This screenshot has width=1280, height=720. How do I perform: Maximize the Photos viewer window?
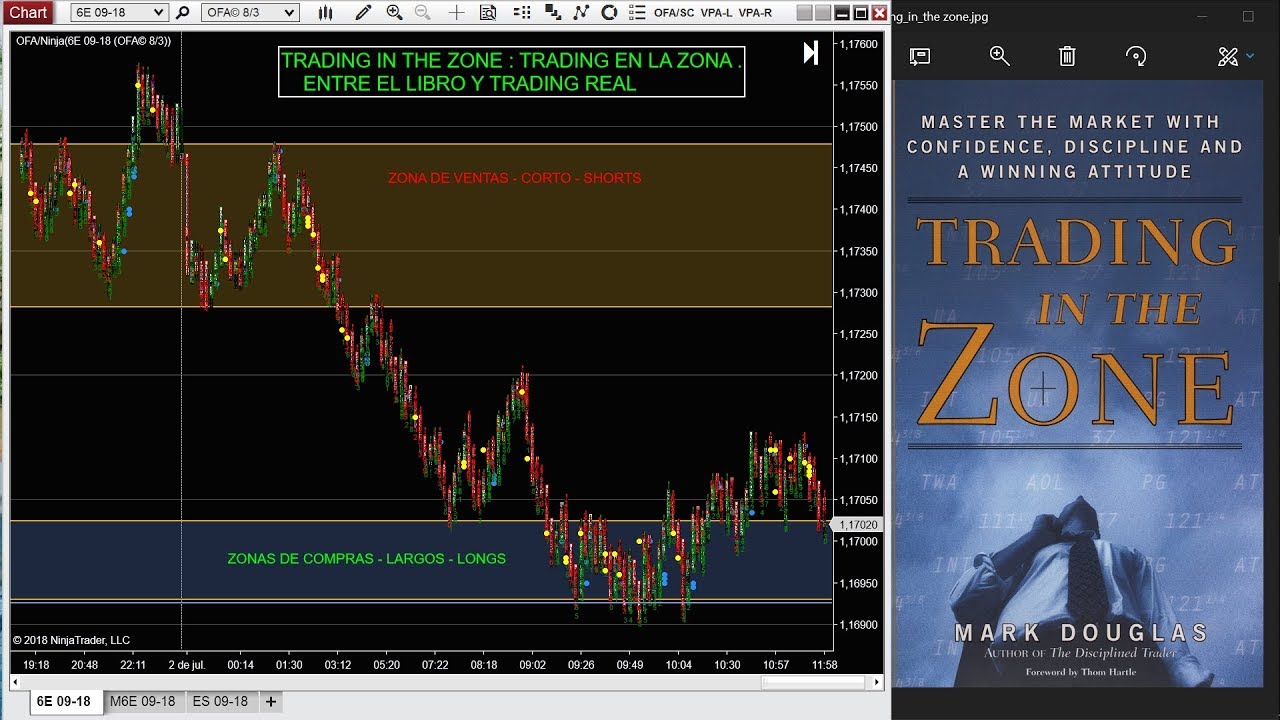(1248, 16)
